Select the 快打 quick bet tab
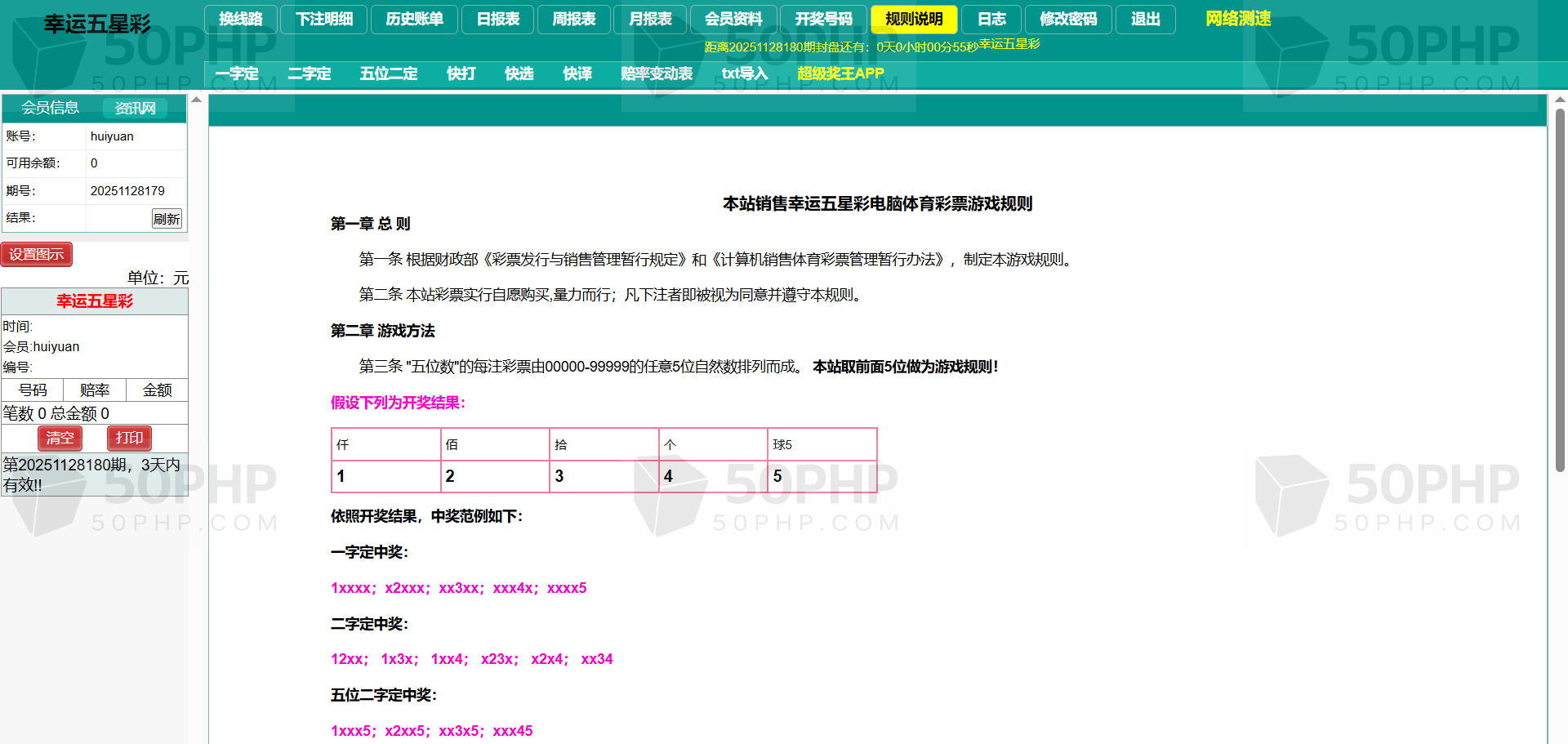The height and width of the screenshot is (744, 1568). [x=461, y=74]
